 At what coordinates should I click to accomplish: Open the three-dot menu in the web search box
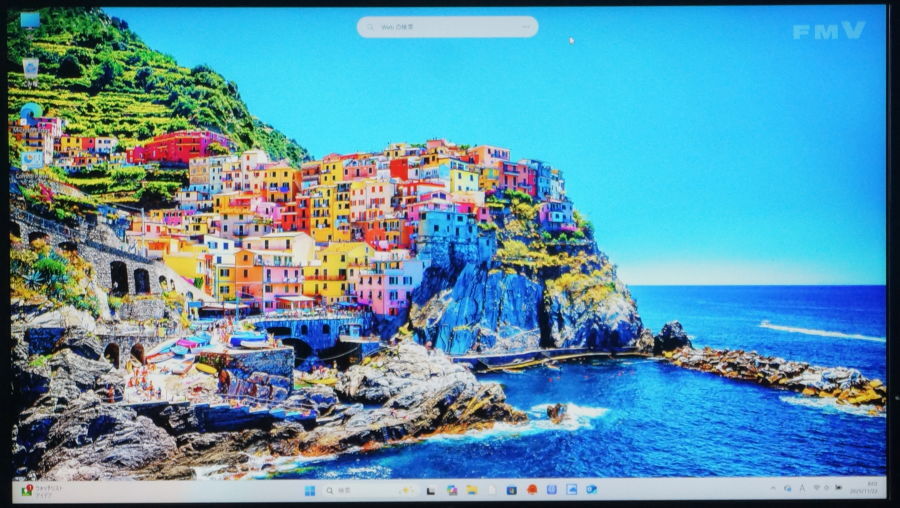pos(526,27)
